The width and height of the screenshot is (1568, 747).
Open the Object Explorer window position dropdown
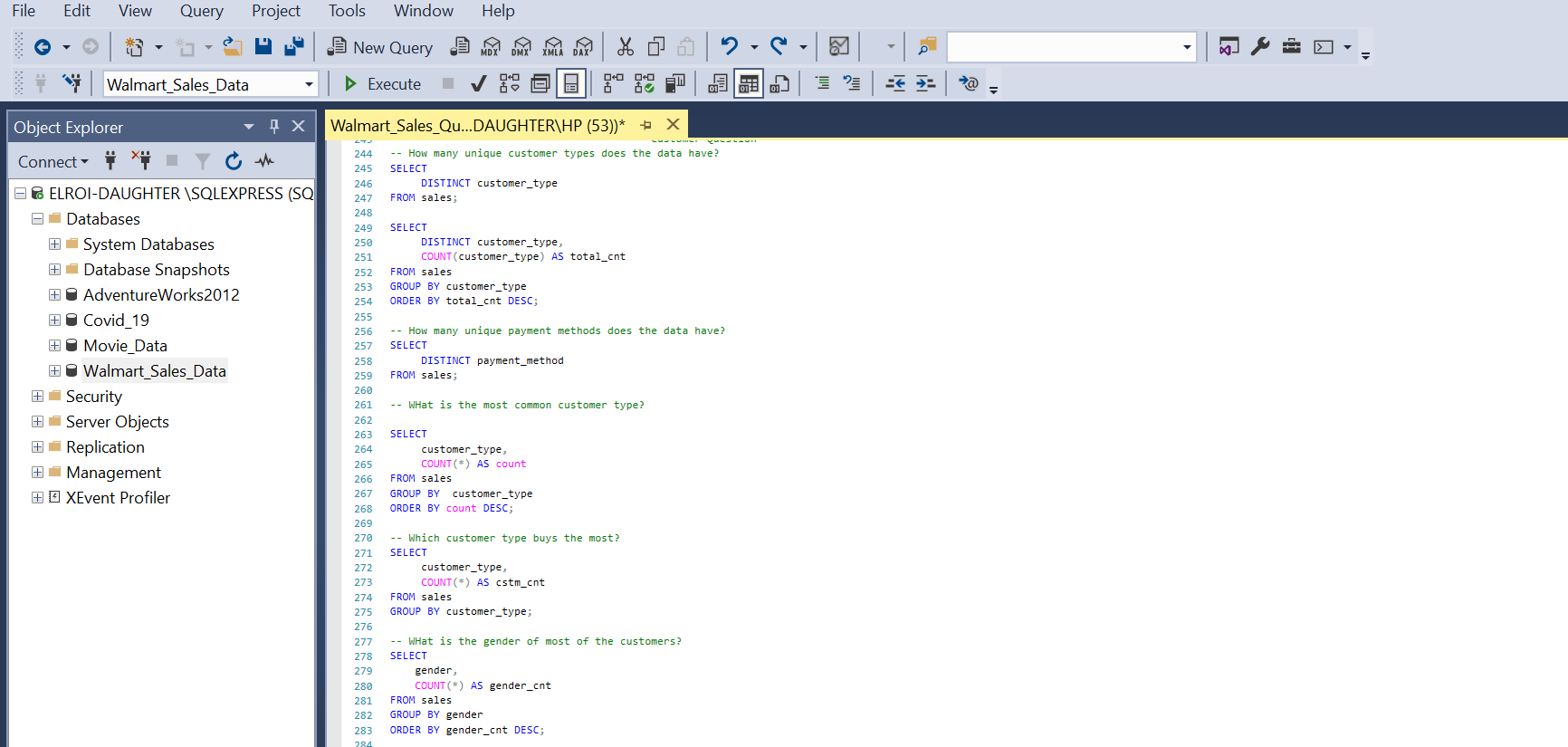[x=249, y=127]
